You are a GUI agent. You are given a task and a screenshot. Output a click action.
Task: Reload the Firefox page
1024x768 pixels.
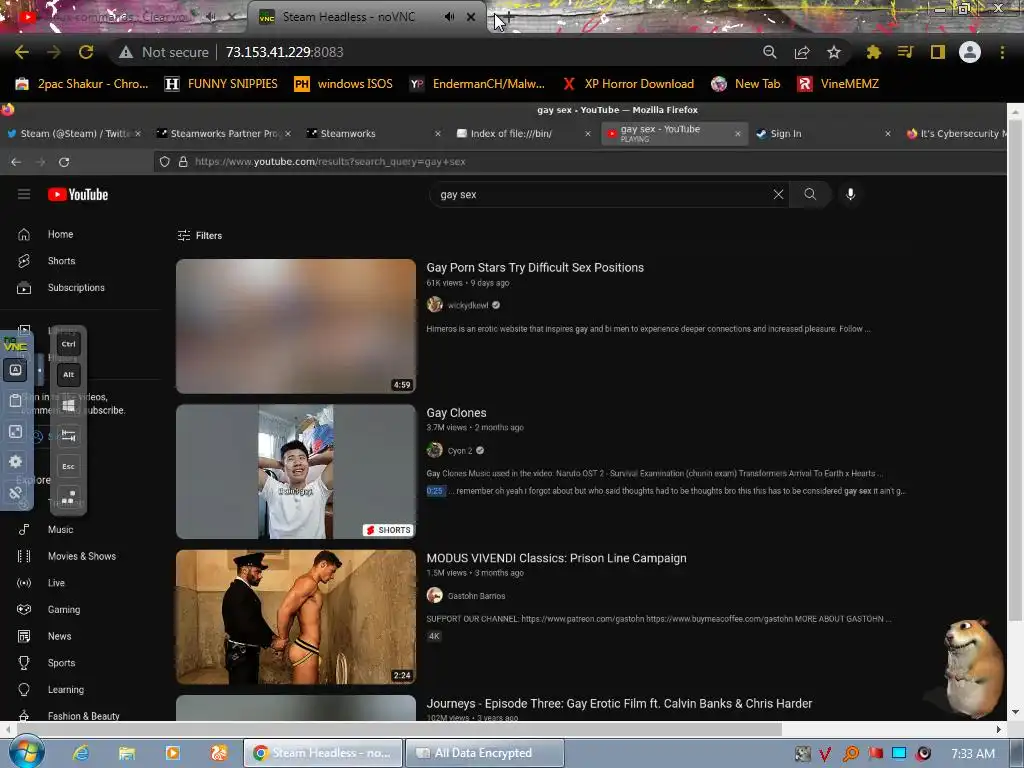coord(64,162)
